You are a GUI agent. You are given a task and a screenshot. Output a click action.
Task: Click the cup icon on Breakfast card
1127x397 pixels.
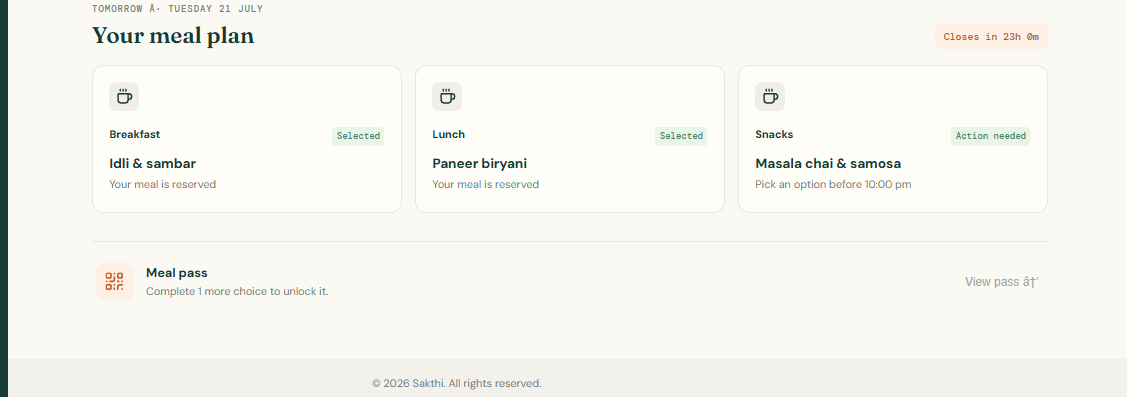124,96
